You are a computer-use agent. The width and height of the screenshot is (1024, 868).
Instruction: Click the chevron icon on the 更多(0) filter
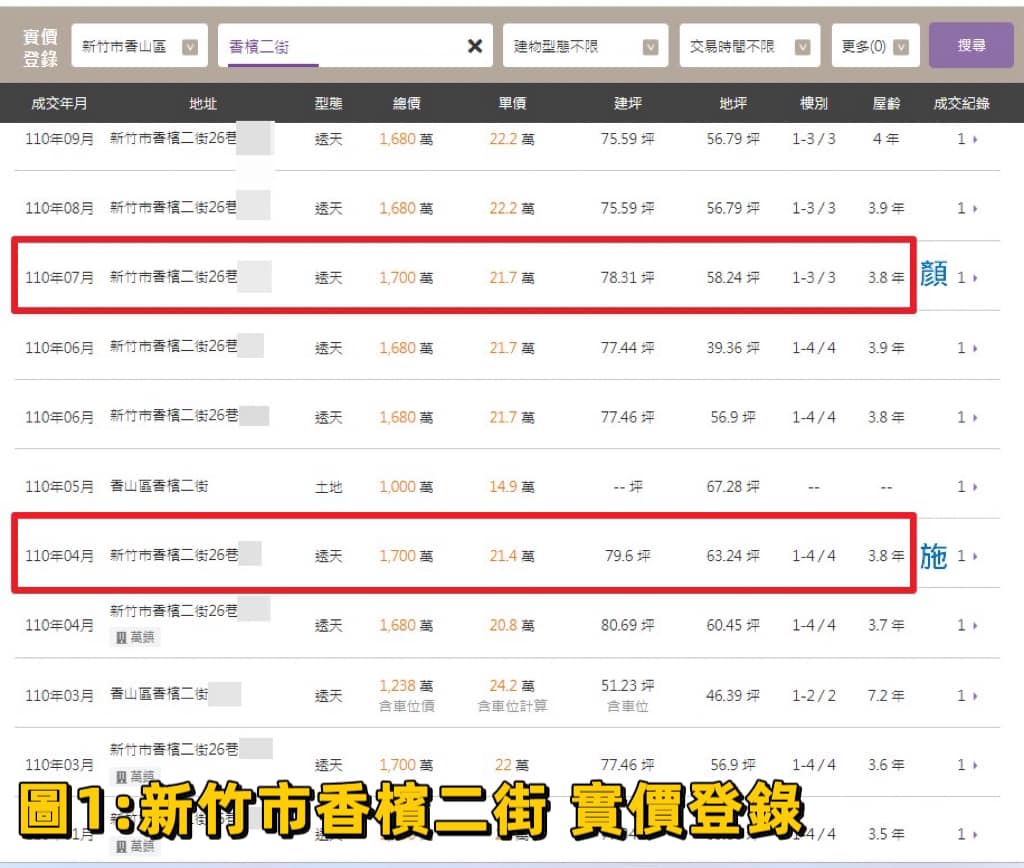coord(903,45)
